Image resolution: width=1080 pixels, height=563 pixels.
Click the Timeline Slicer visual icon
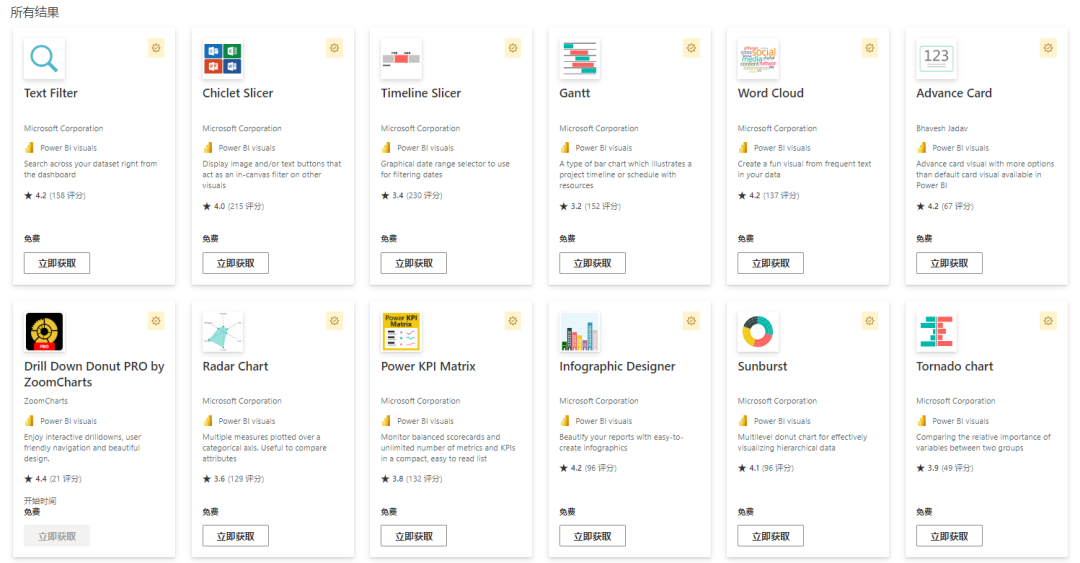coord(401,59)
